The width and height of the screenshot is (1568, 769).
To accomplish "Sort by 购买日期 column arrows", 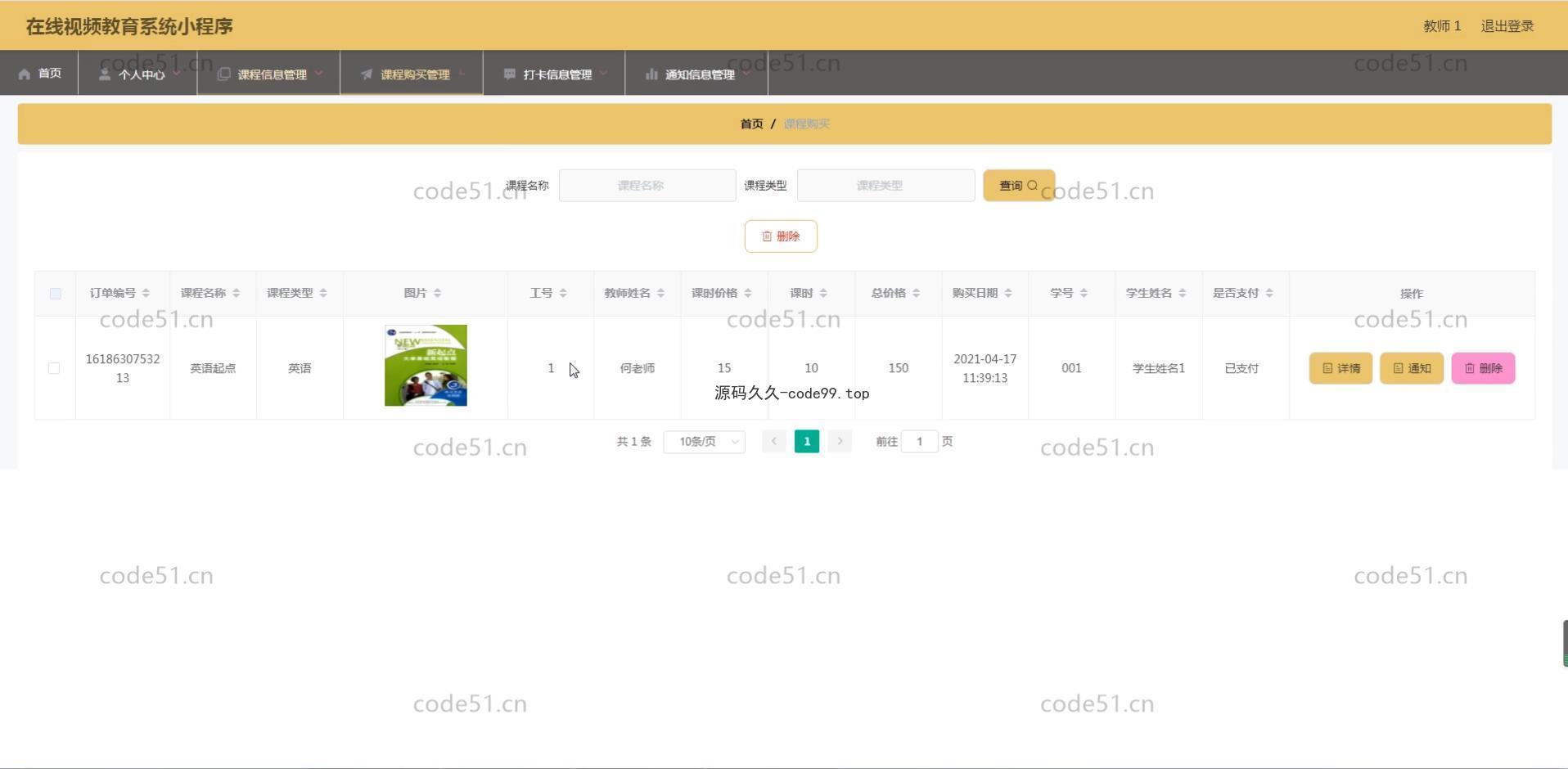I will tap(1008, 293).
